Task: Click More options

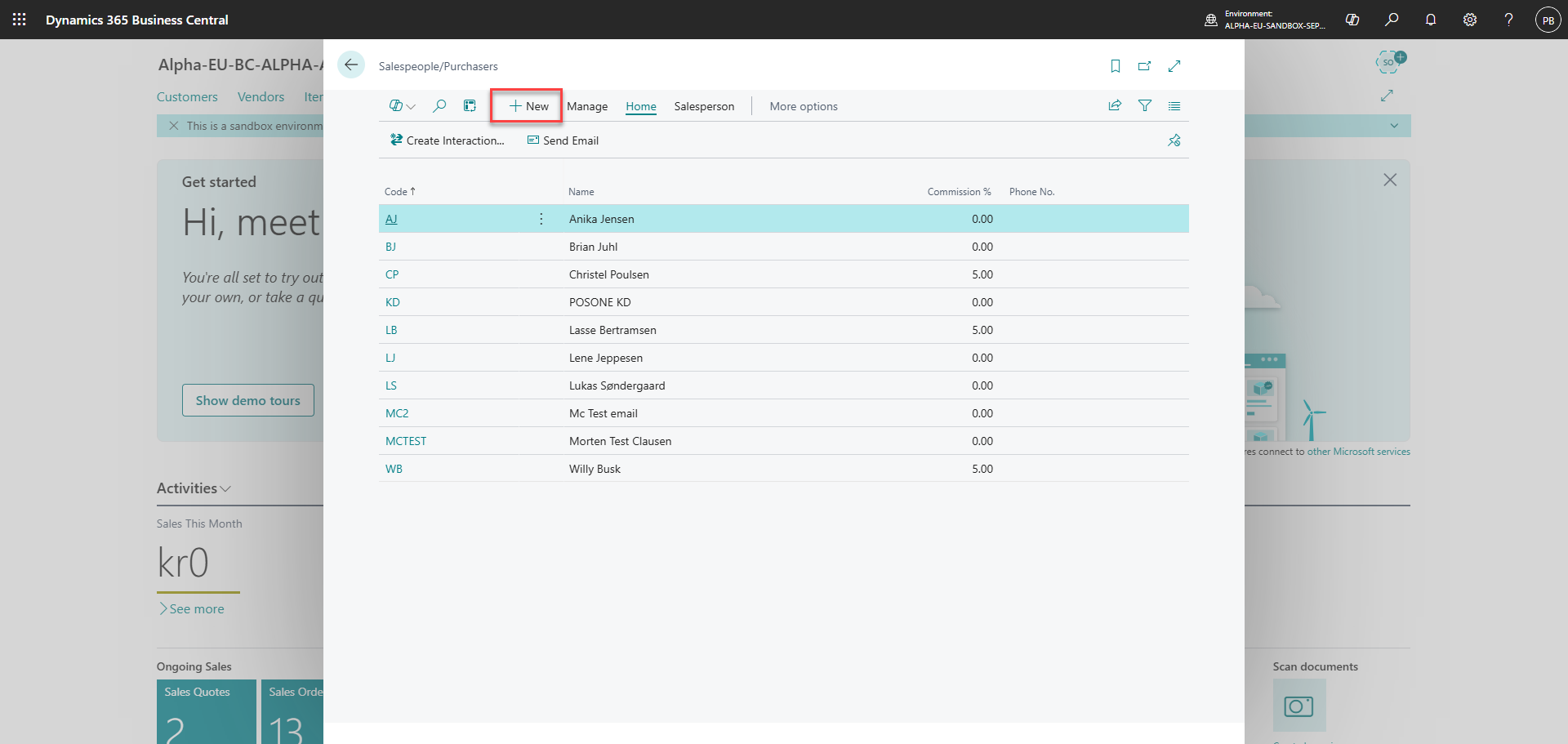Action: [x=804, y=106]
